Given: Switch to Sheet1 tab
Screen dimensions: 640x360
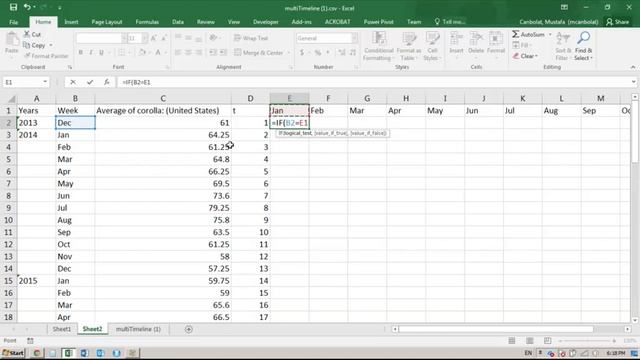Looking at the screenshot, I should (62, 329).
